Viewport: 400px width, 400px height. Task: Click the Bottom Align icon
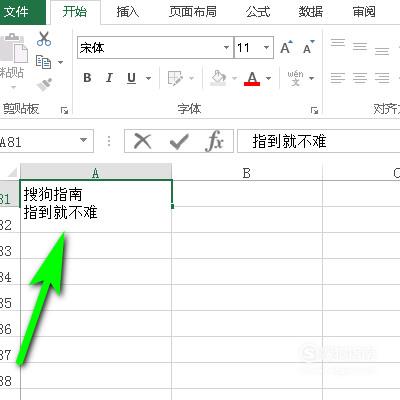(382, 51)
